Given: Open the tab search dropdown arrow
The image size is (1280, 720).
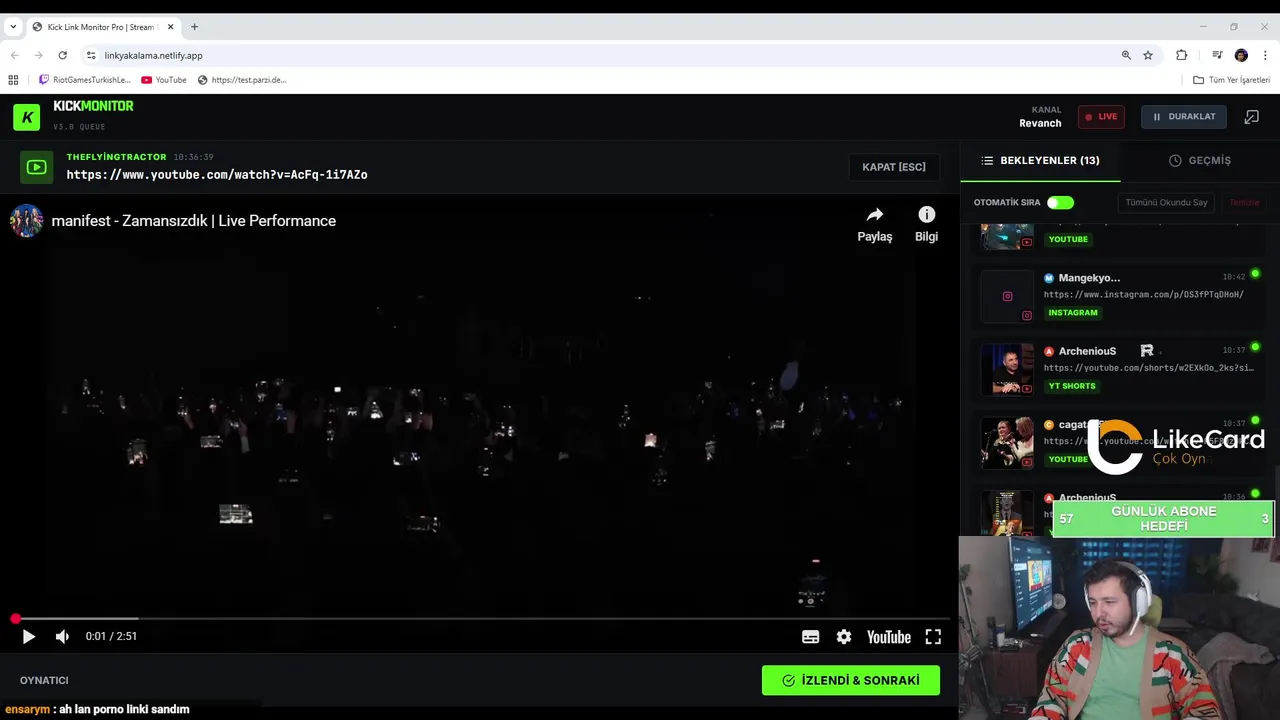Looking at the screenshot, I should click(13, 27).
